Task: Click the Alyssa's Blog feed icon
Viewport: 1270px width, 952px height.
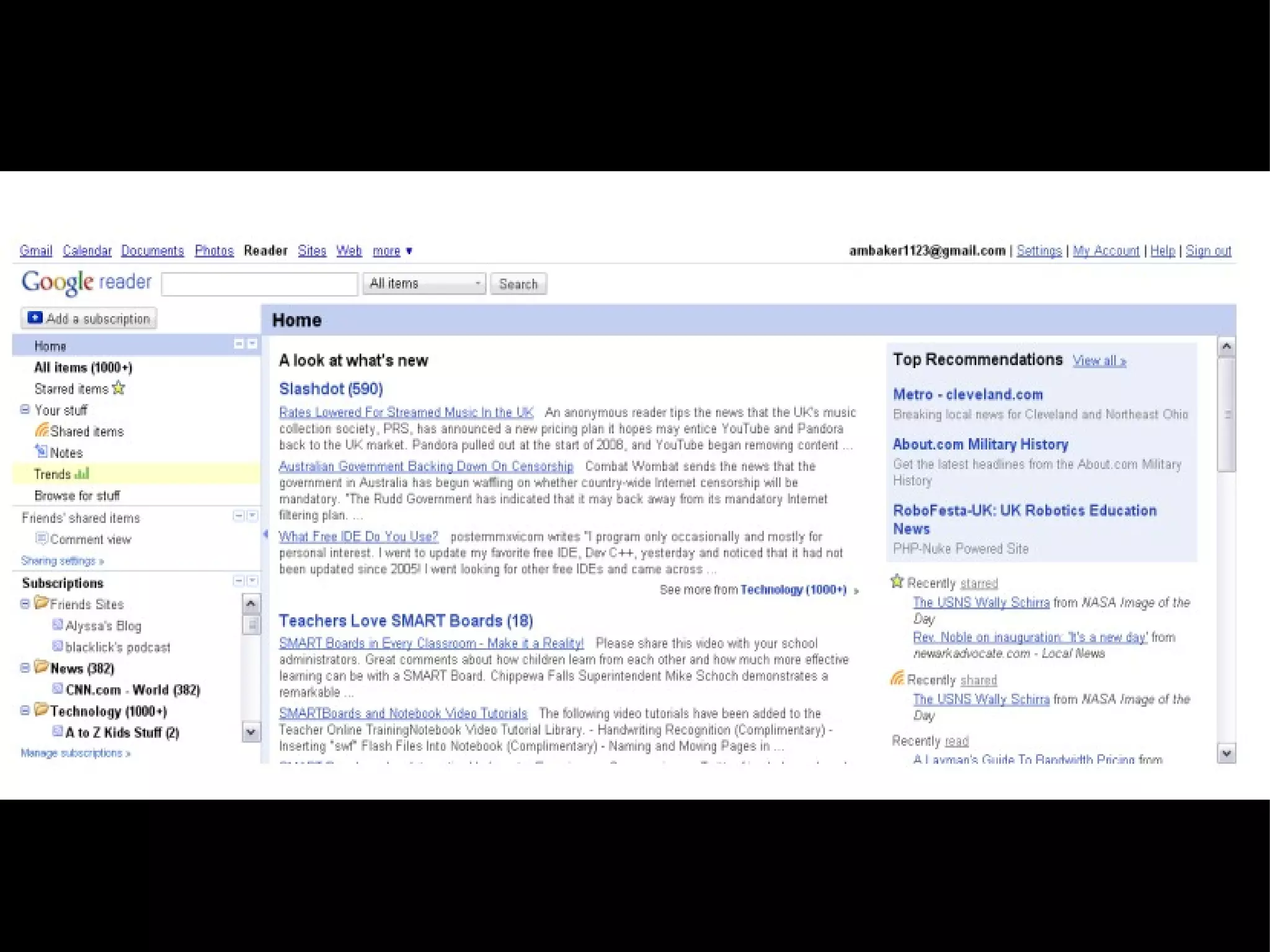Action: tap(58, 624)
